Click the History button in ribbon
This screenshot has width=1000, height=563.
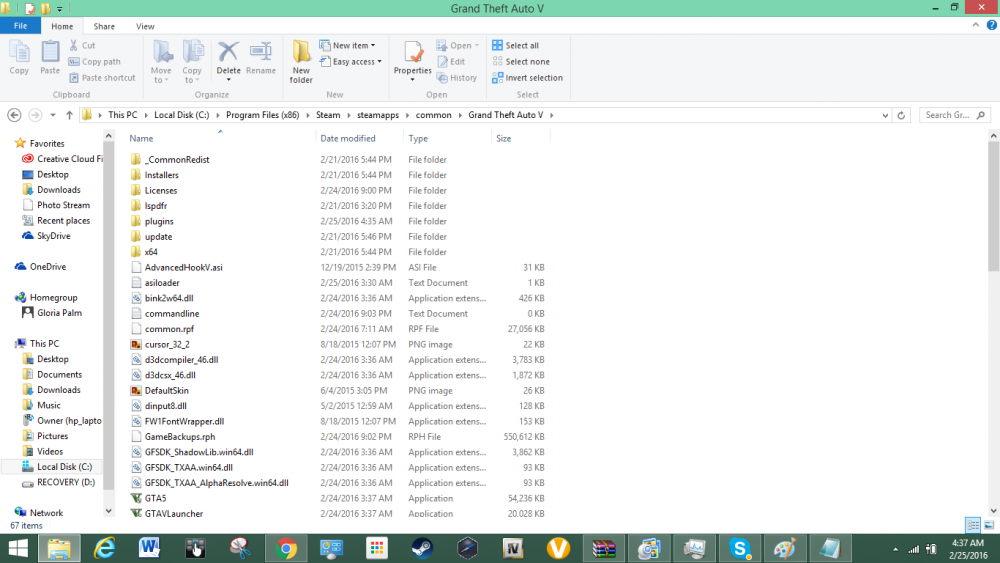(457, 78)
